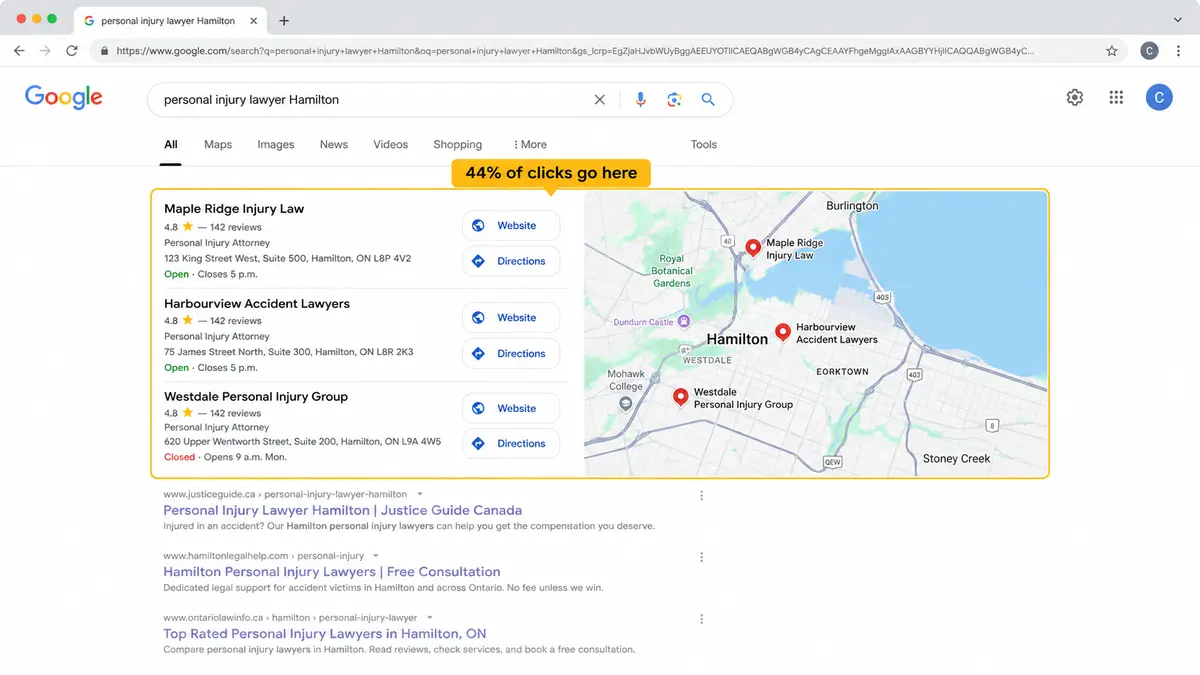Click the Harbourview Accident Lawyers map pin

783,333
